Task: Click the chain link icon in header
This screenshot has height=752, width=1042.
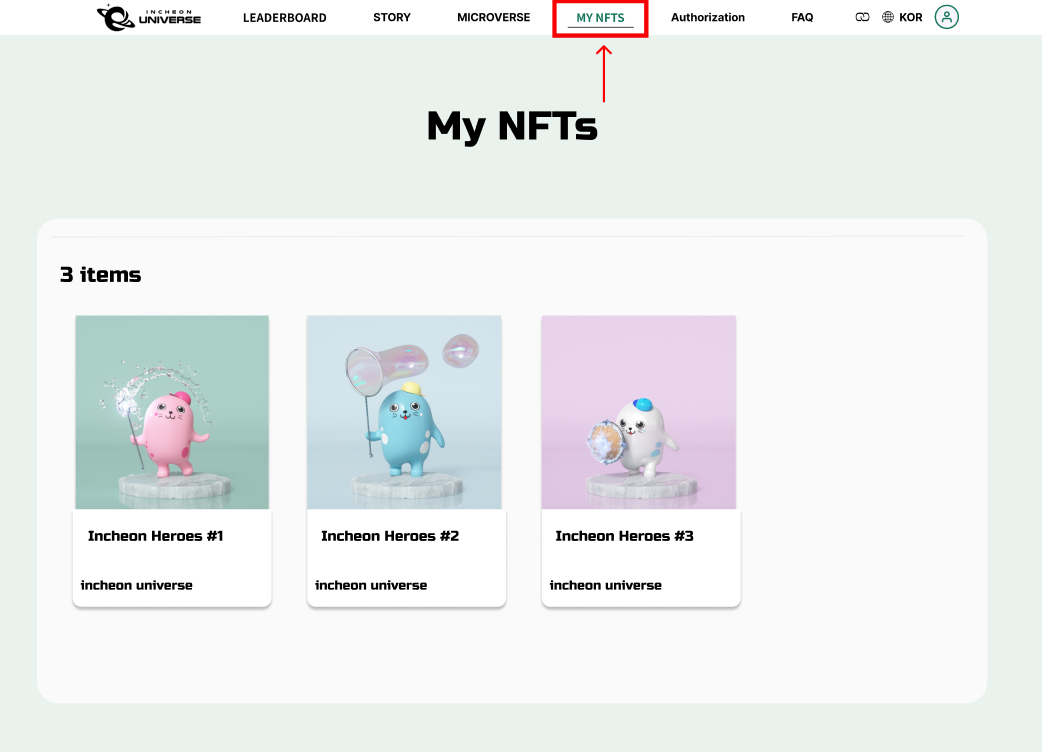Action: (862, 17)
